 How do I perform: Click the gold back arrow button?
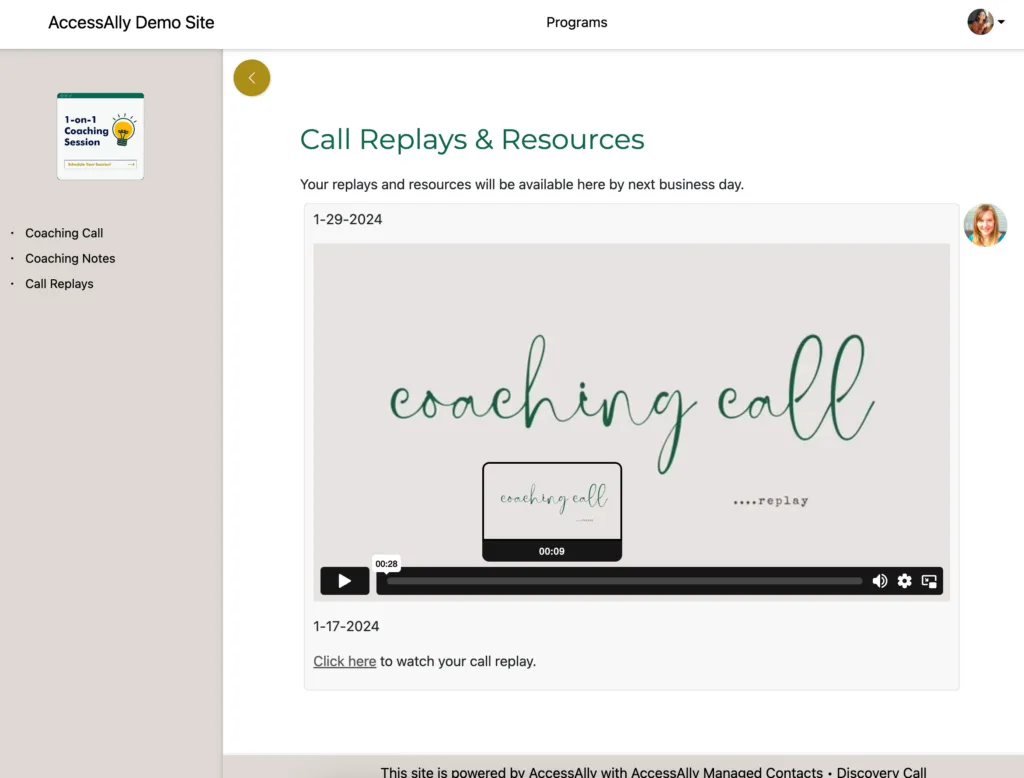251,78
